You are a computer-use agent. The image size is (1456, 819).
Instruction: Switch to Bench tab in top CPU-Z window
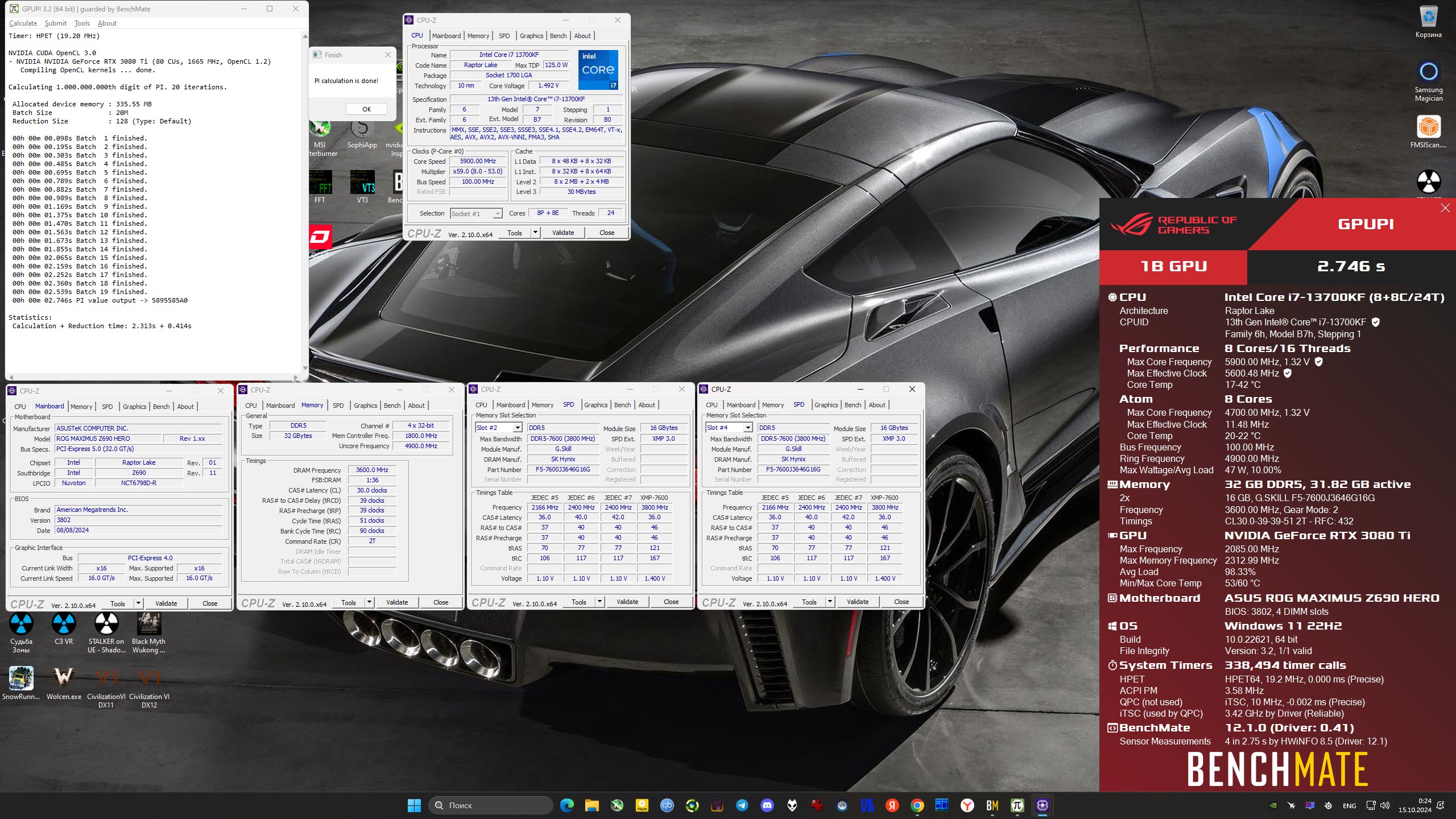click(x=558, y=36)
